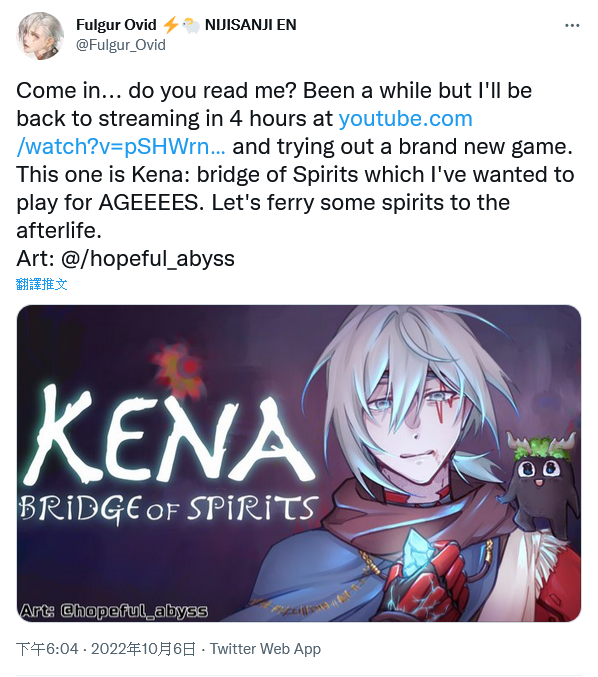Open the @Fulgur_Ovid handle
Screen dimensions: 598x677
(121, 45)
